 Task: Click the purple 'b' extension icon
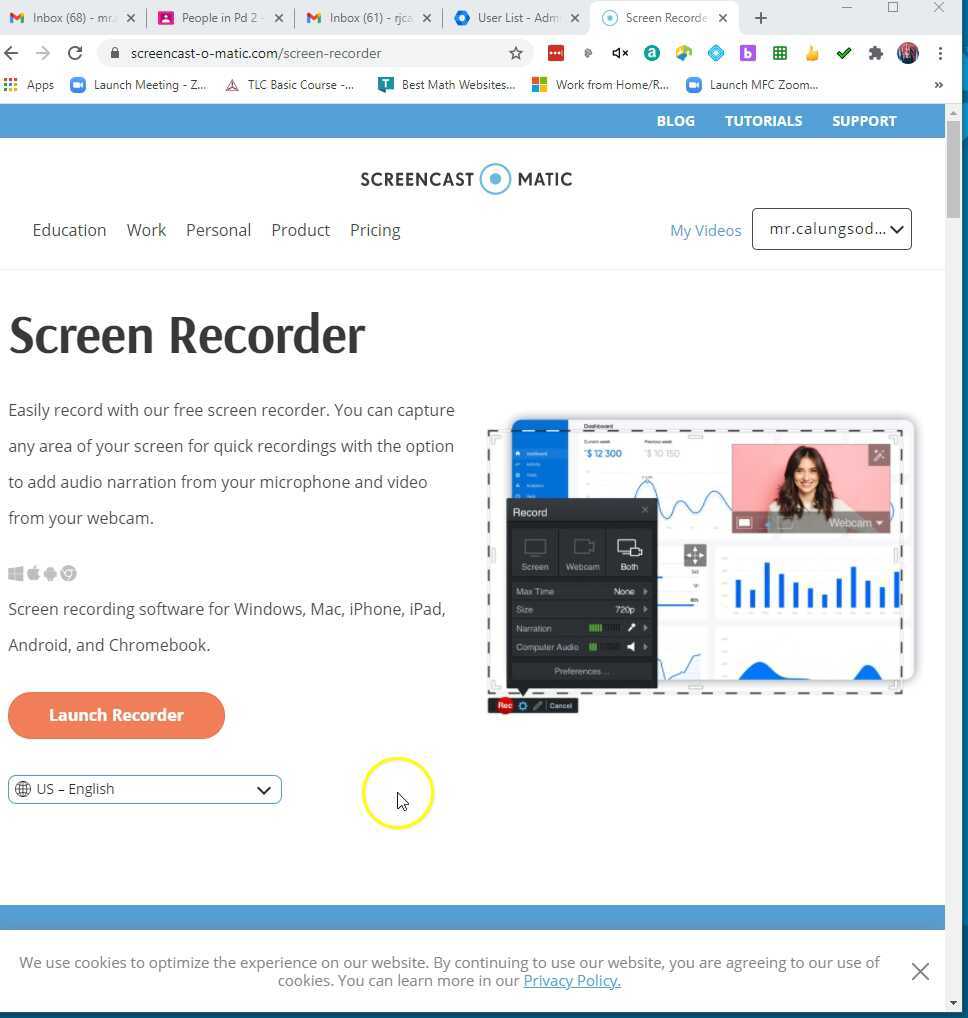coord(748,53)
